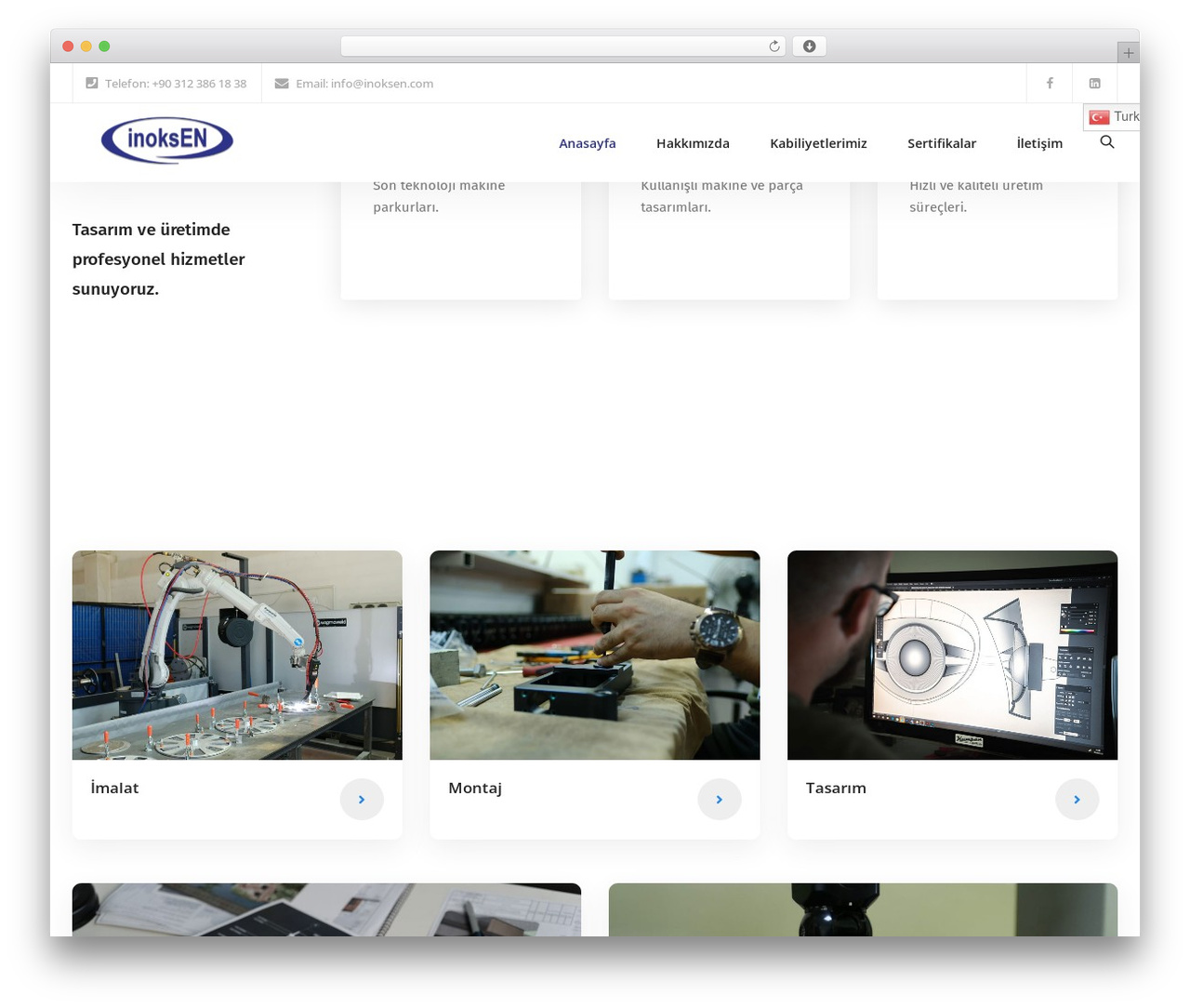Screen dimensions: 1190x1008
Task: Click the İmalat card title
Action: pyautogui.click(x=114, y=788)
